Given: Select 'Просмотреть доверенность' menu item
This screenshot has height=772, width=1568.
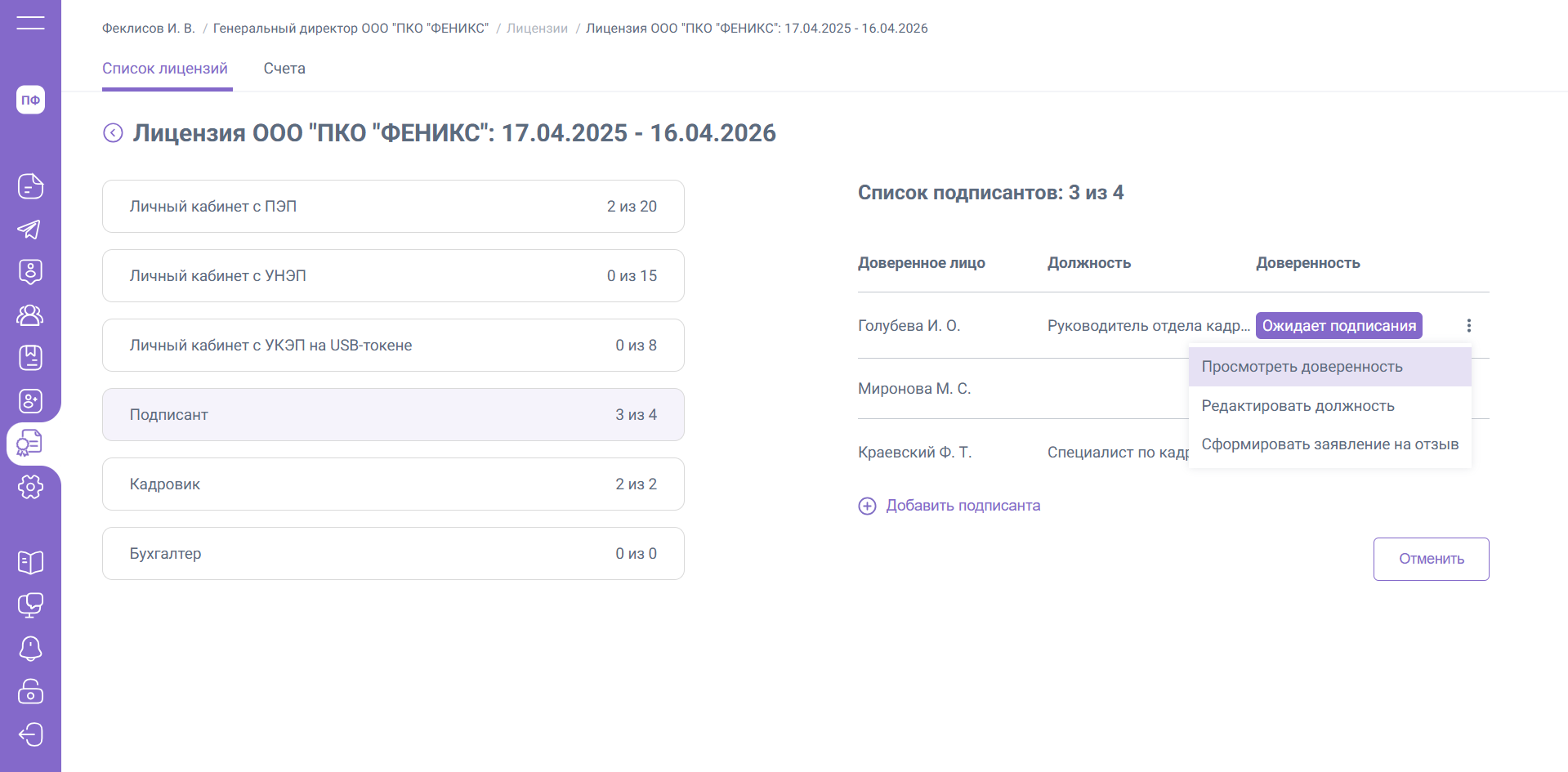Looking at the screenshot, I should [x=1302, y=367].
